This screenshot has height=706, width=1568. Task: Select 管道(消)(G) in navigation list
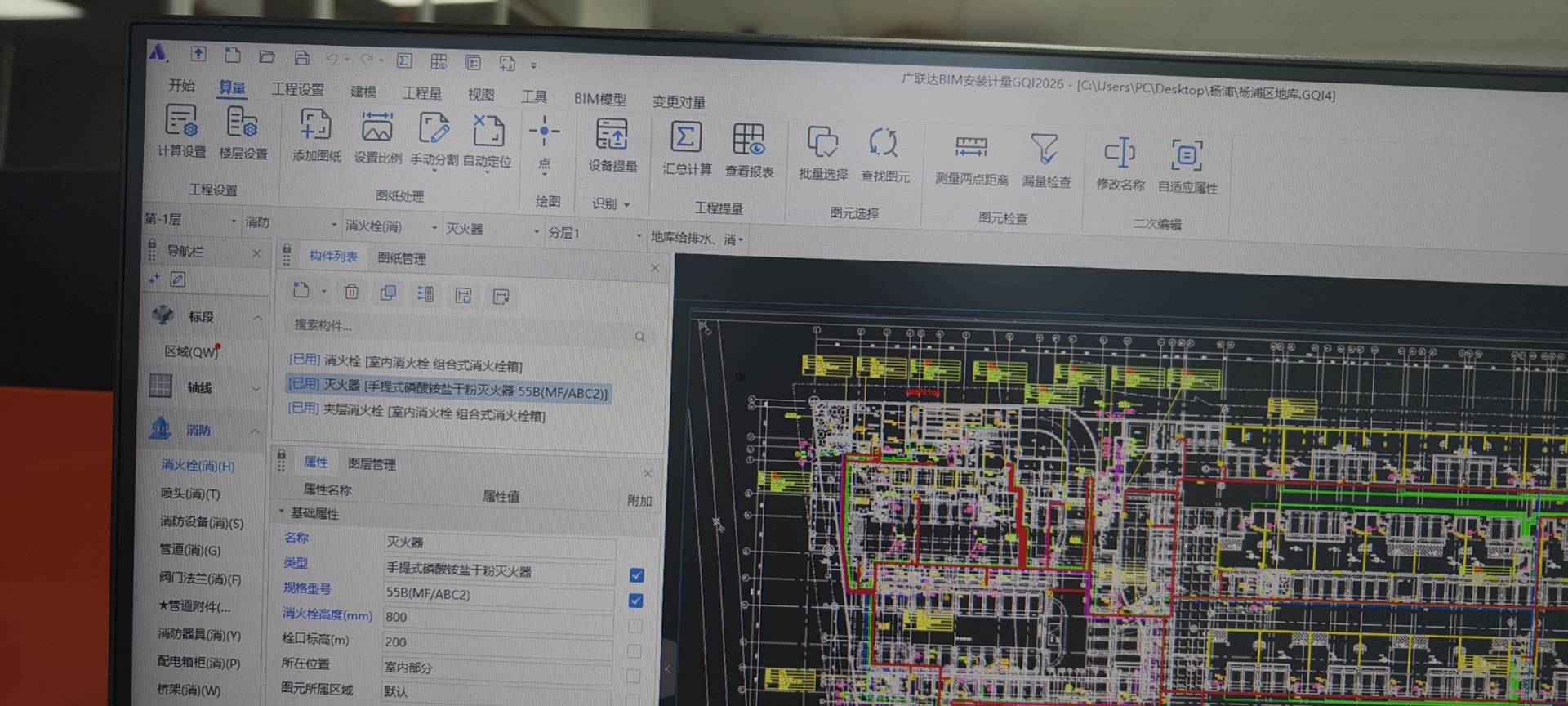coord(190,550)
